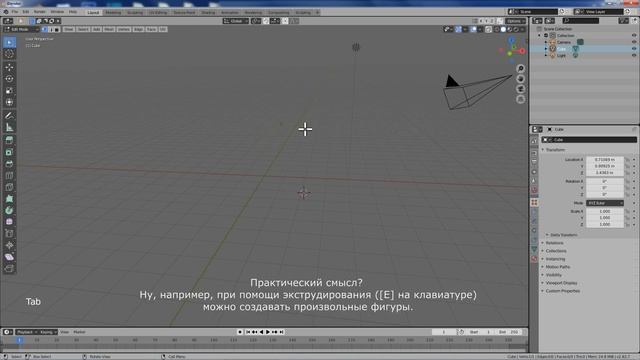Viewport: 640px width, 360px height.
Task: Select the Shrink/Fatten tool
Action: 9,245
